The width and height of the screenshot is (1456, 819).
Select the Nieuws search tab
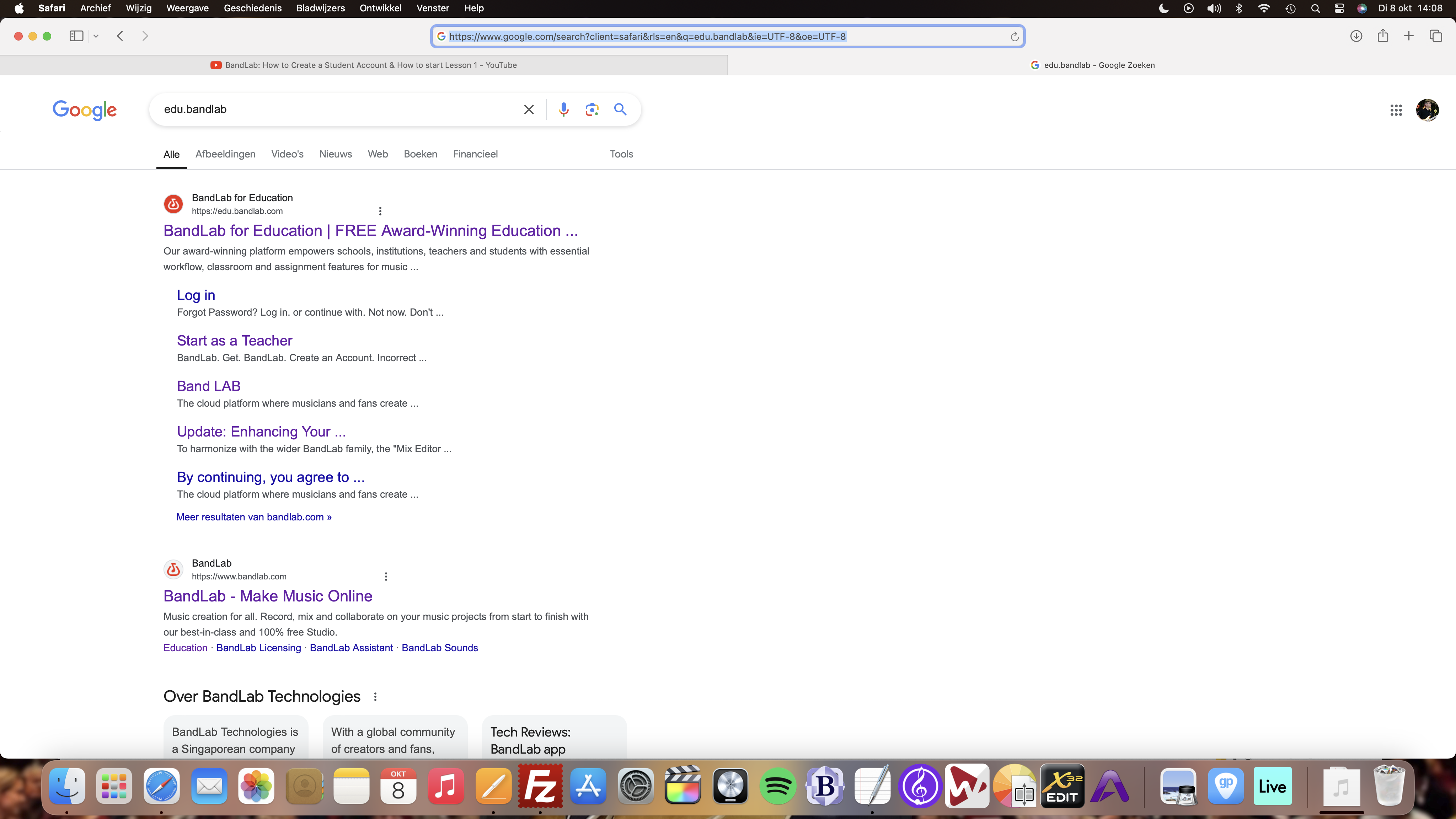pyautogui.click(x=335, y=154)
